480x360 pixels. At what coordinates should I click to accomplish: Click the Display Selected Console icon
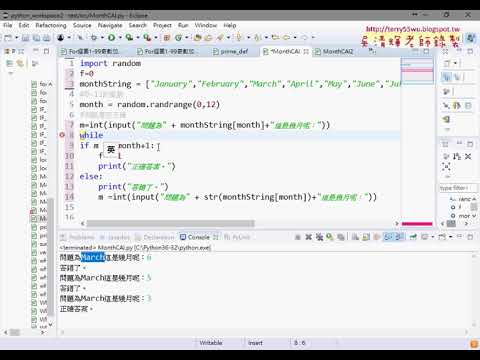point(424,237)
